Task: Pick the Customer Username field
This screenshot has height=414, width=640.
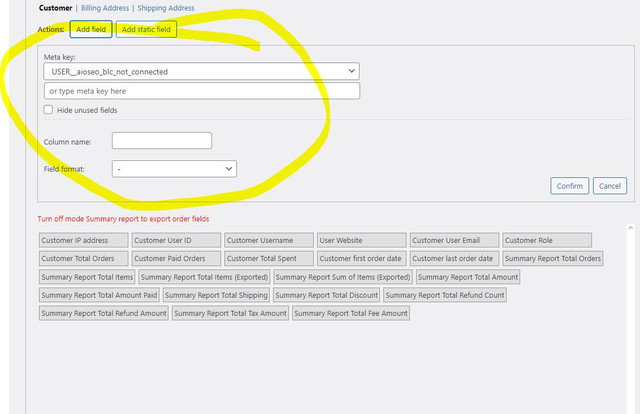Action: (x=269, y=240)
